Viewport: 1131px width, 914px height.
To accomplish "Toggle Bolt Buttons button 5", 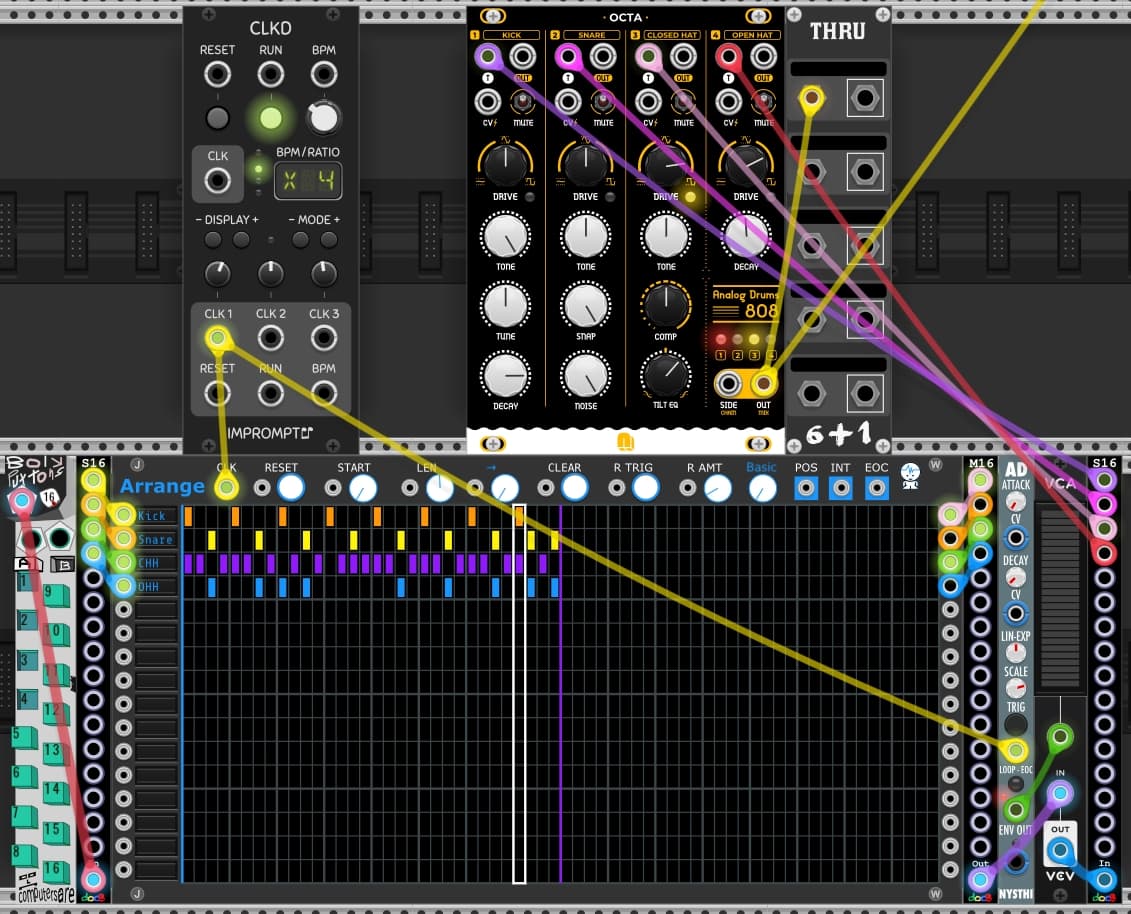I will coord(25,738).
